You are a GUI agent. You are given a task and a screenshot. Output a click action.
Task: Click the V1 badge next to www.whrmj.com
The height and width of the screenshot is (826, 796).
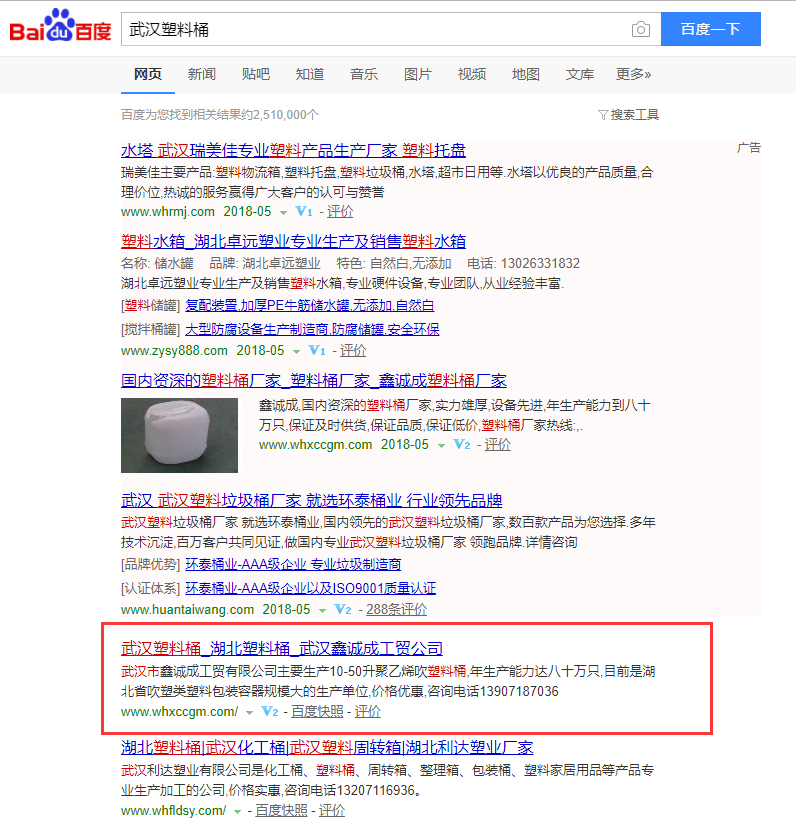(x=304, y=212)
